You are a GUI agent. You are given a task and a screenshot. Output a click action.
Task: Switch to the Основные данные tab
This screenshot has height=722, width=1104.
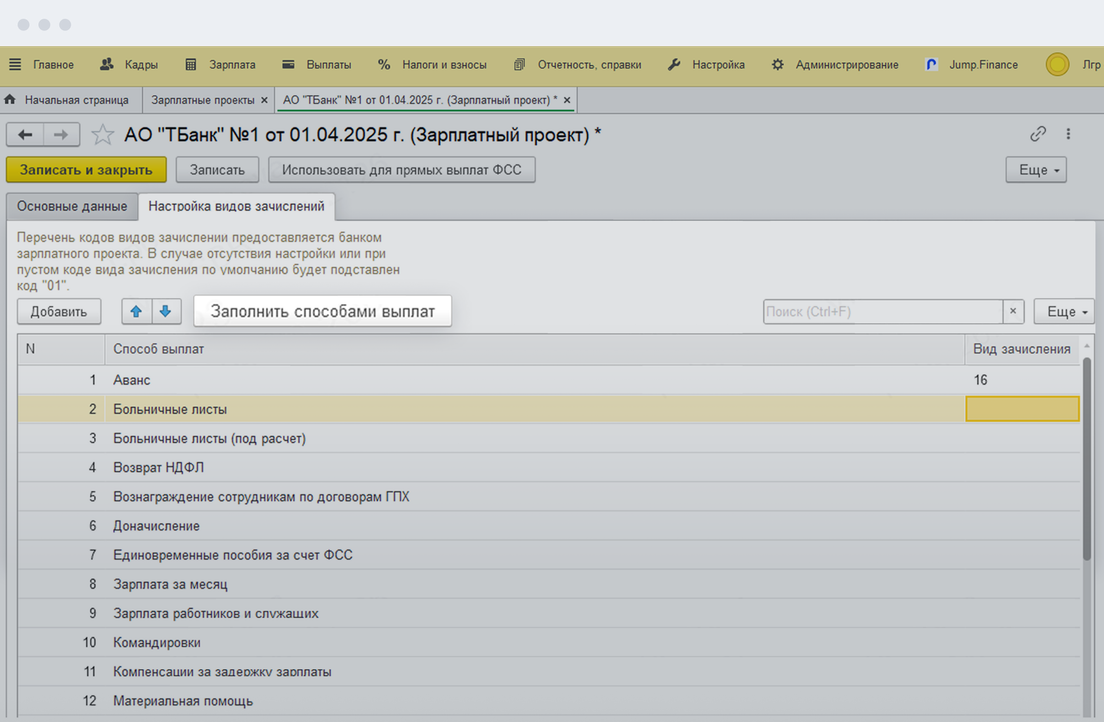(72, 206)
